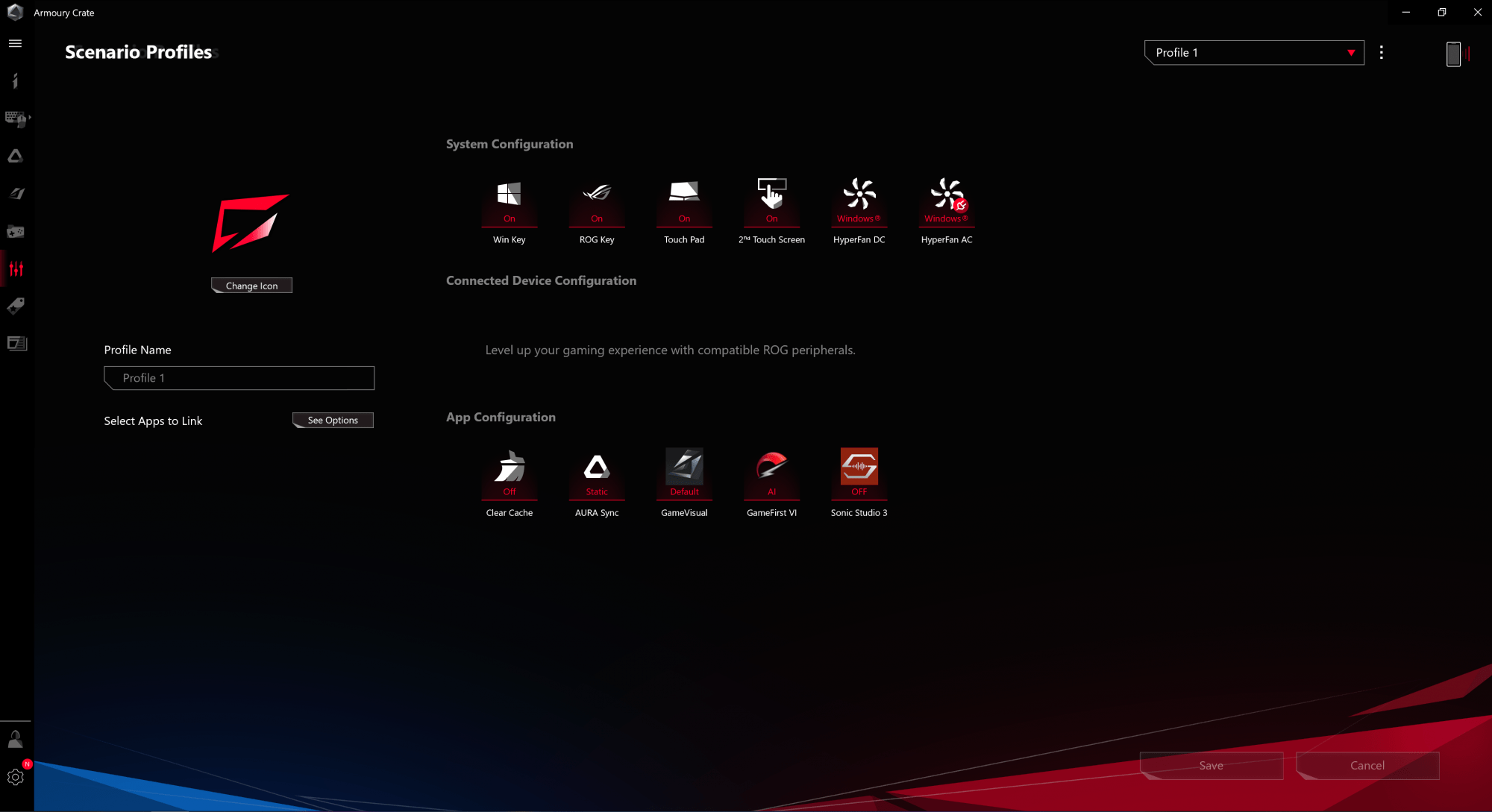Screen dimensions: 1492x812
Task: Click Change Icon button
Action: pos(251,286)
